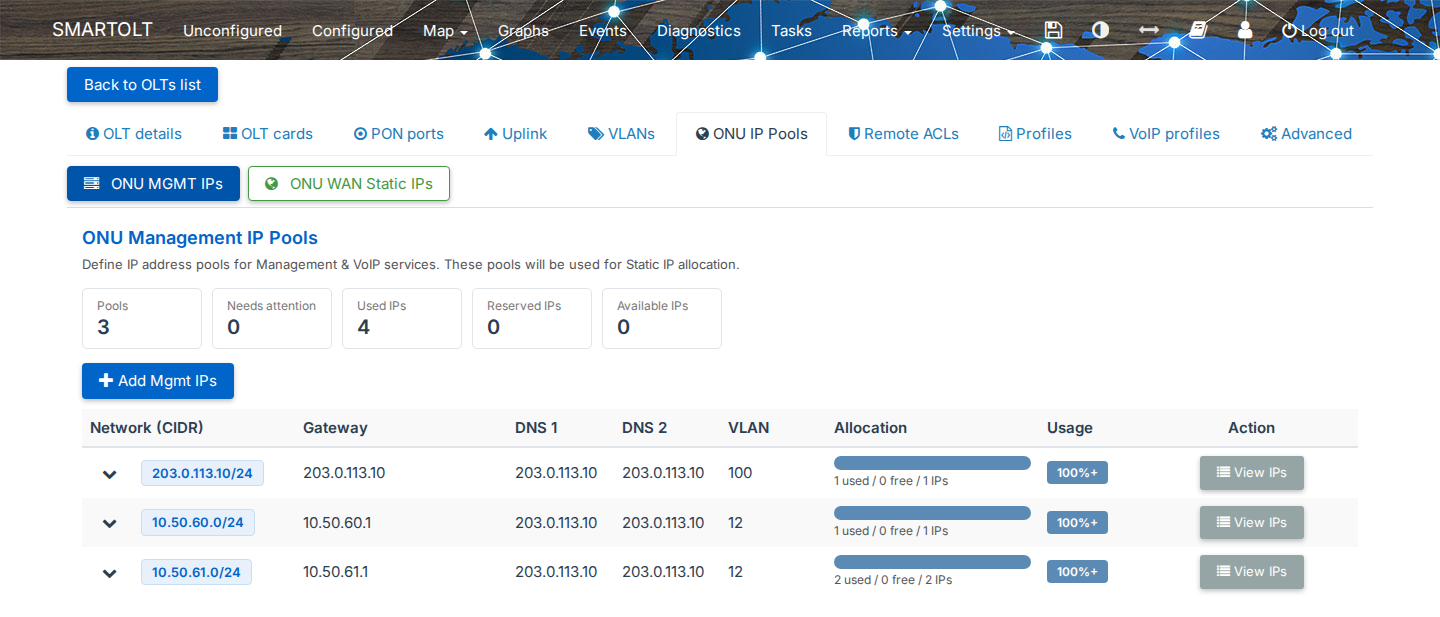The width and height of the screenshot is (1440, 617).
Task: Open the SMARTOLT home logo
Action: tap(102, 29)
